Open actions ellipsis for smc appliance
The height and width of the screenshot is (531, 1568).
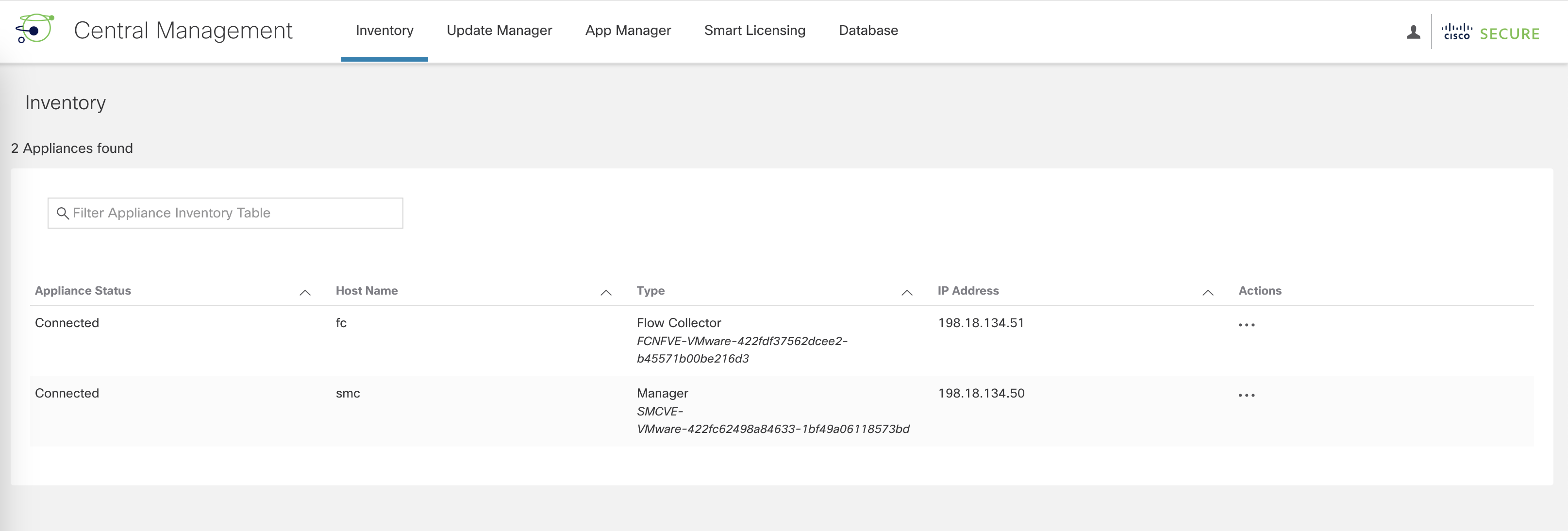[x=1246, y=395]
